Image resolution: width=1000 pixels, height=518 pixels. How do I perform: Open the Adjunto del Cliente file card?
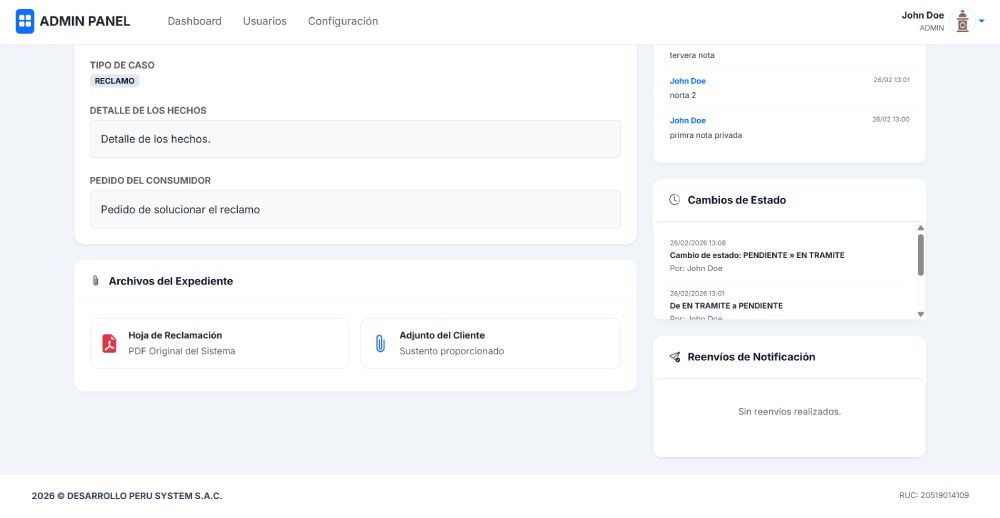[490, 343]
